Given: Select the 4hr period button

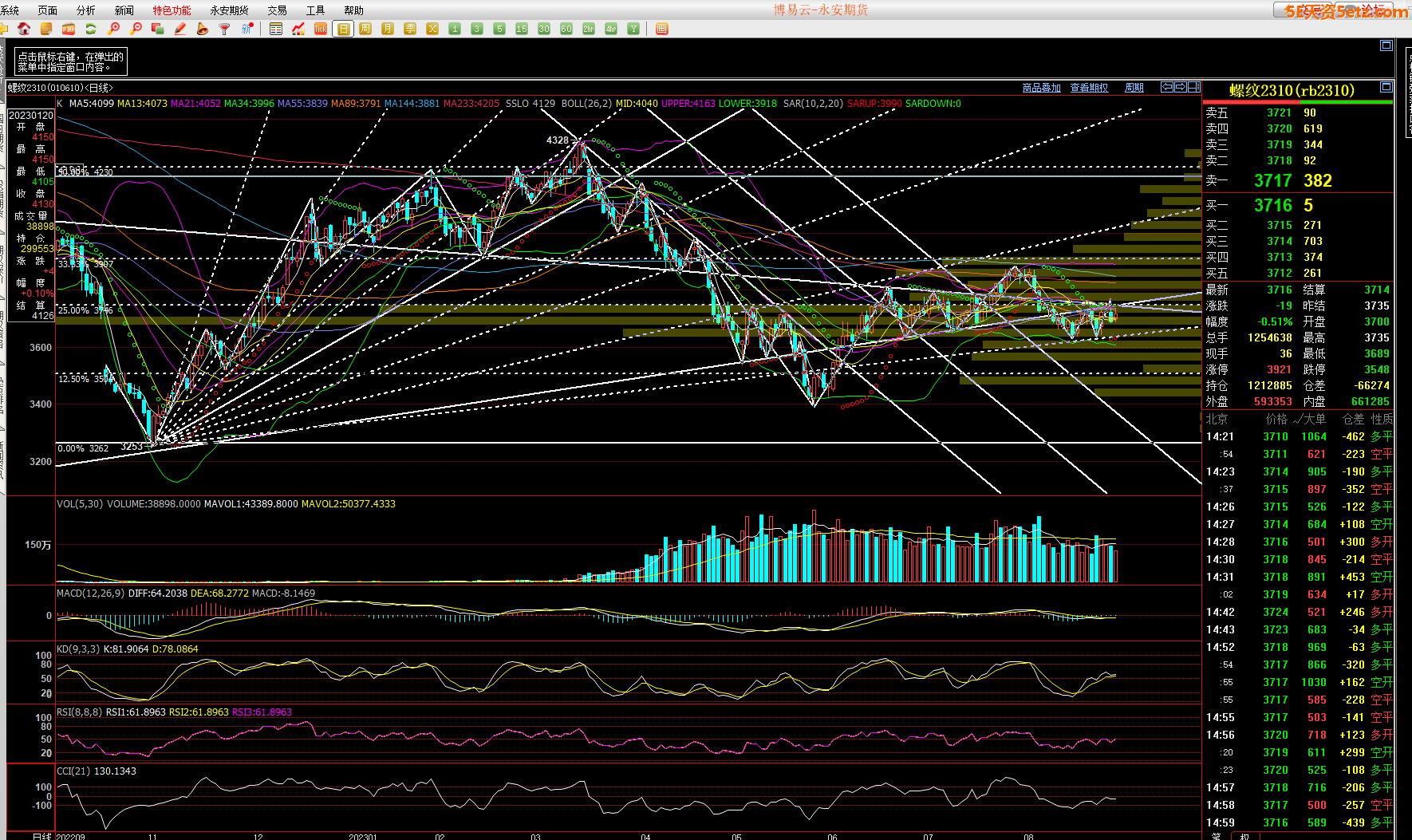Looking at the screenshot, I should click(611, 29).
